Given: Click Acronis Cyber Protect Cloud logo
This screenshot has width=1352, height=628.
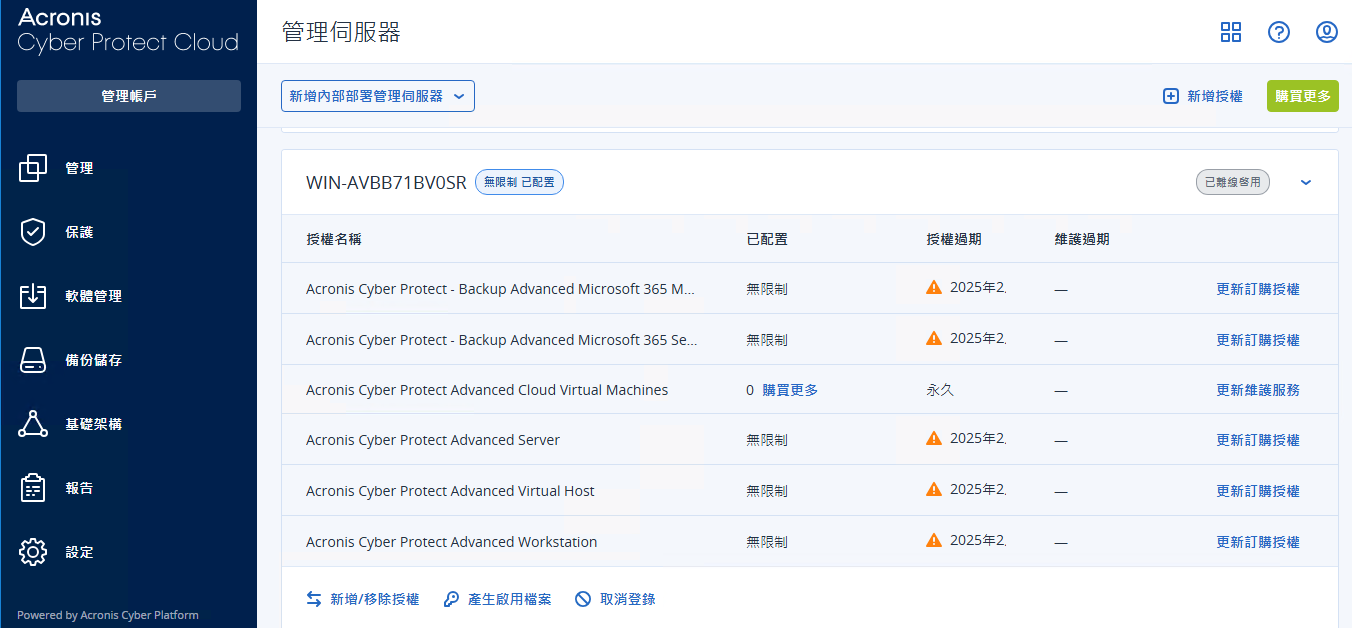Looking at the screenshot, I should click(128, 30).
